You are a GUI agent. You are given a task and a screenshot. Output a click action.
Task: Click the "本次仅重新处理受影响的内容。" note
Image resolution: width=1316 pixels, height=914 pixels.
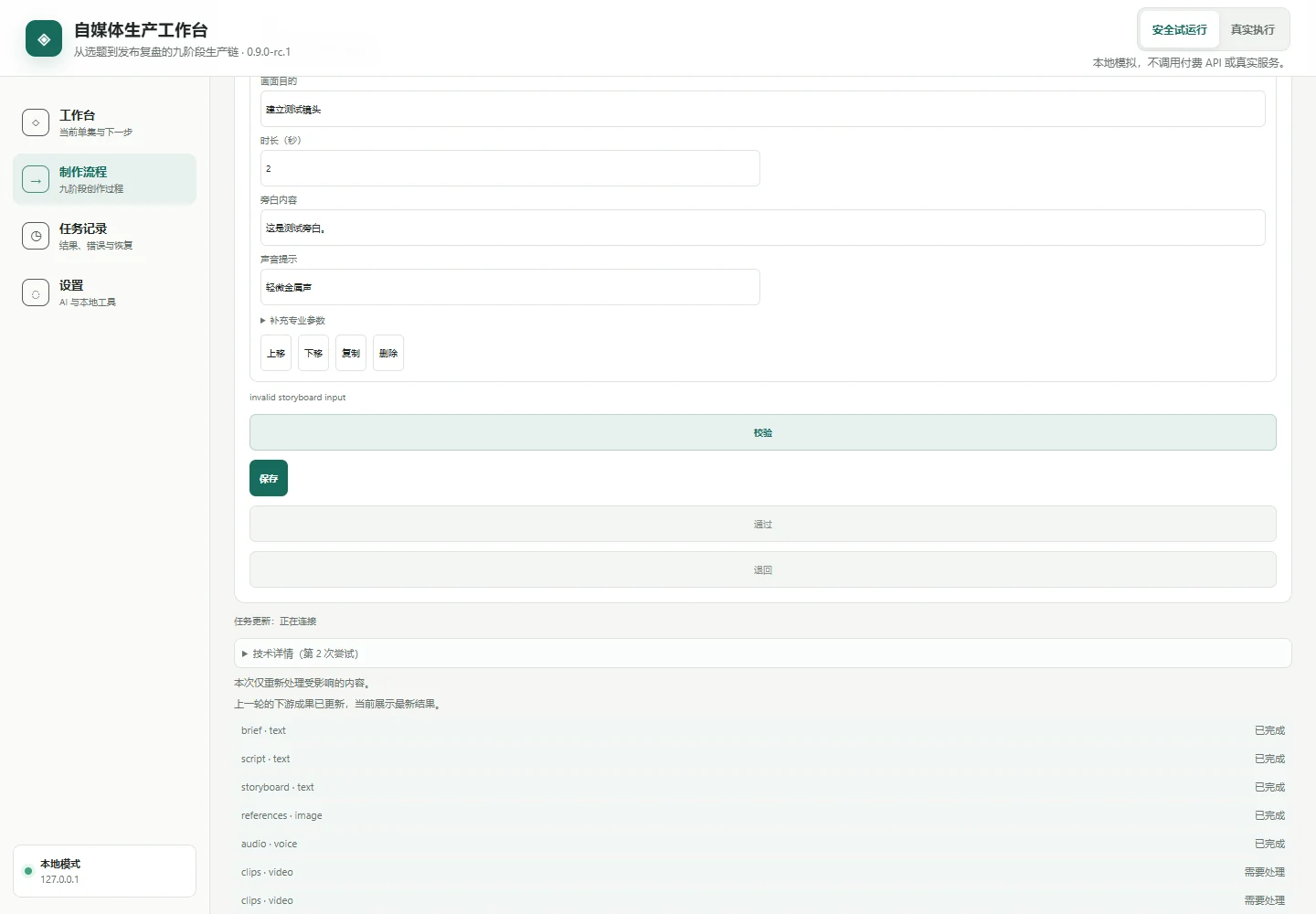point(304,683)
